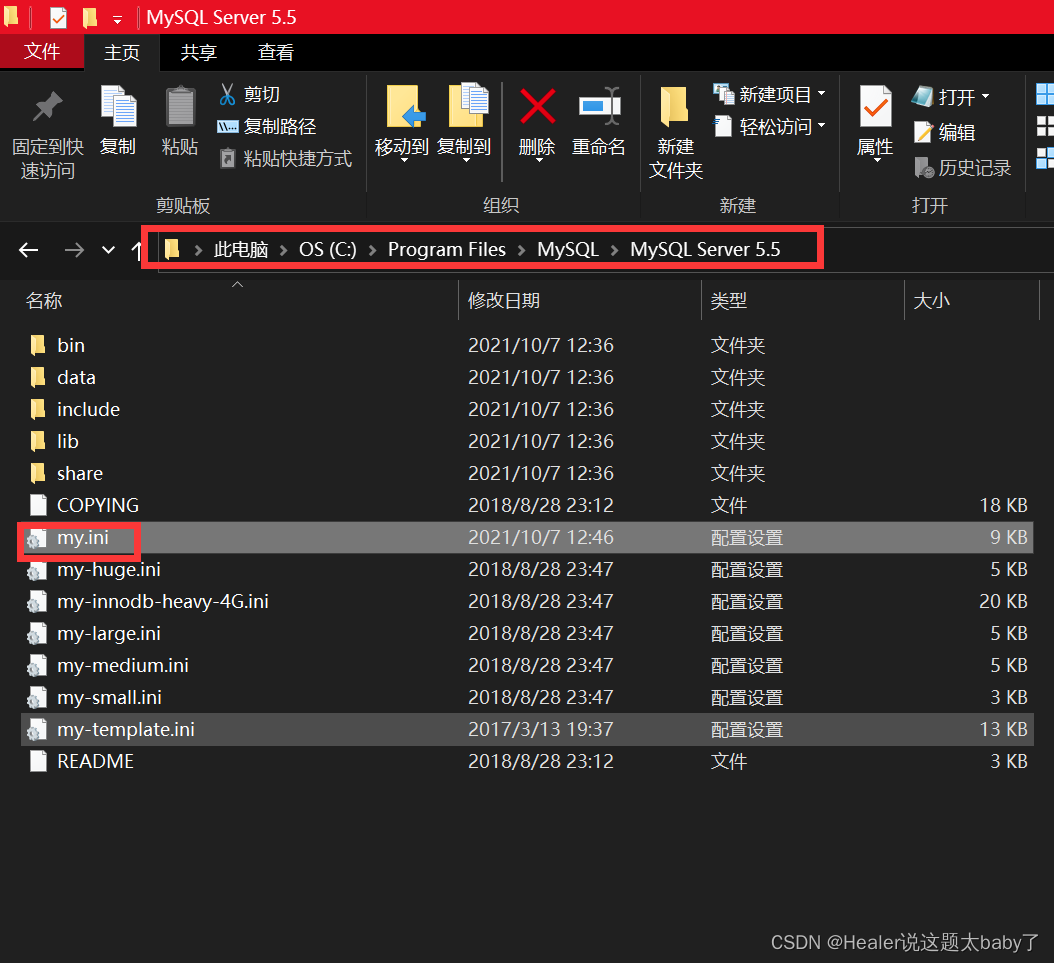Show file History
The width and height of the screenshot is (1054, 963).
[963, 167]
